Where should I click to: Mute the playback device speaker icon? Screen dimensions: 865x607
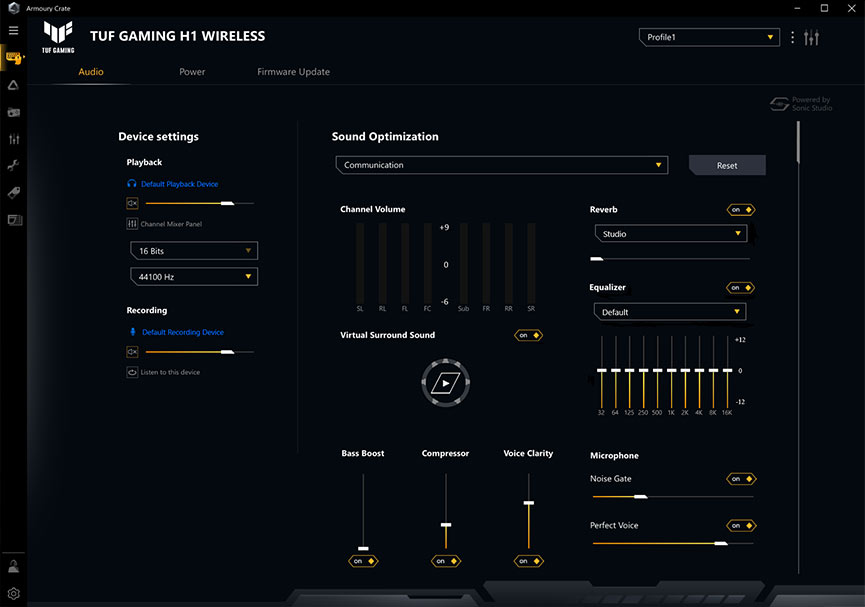132,204
